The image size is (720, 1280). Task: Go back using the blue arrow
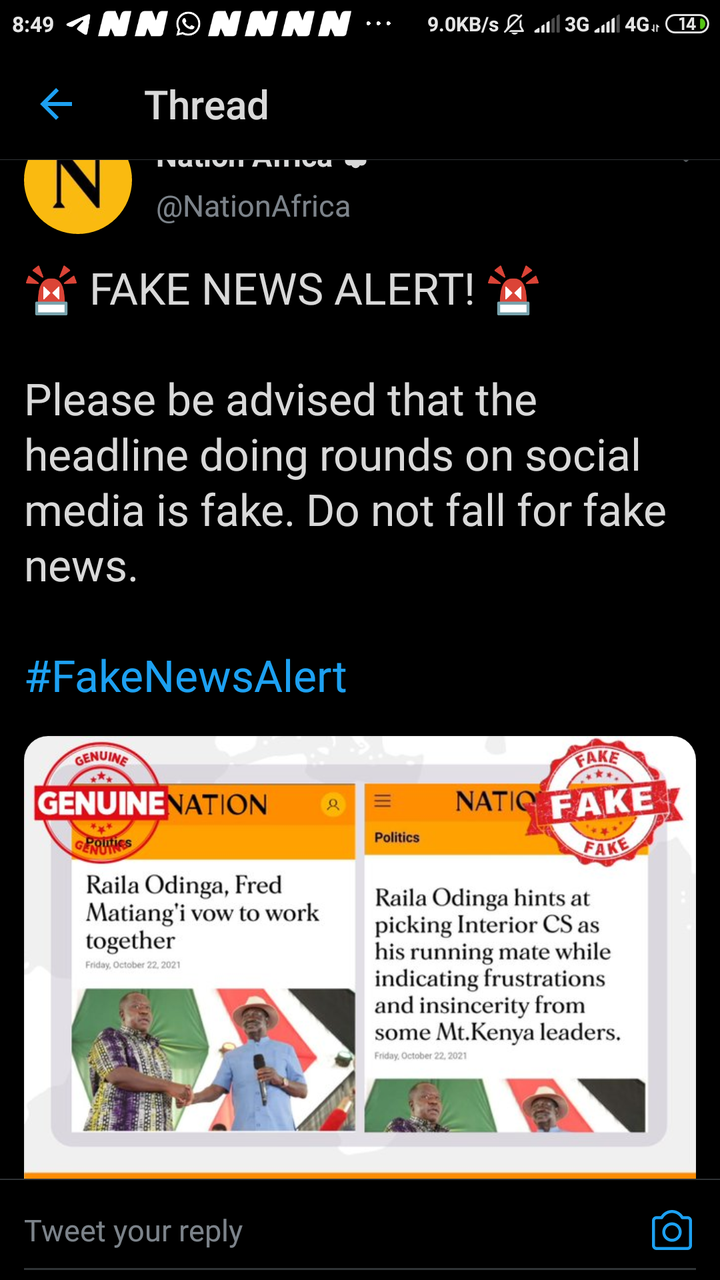click(x=56, y=104)
